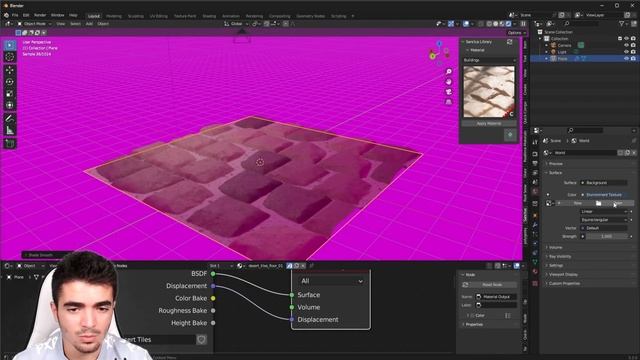Click the Reset Node button
The width and height of the screenshot is (640, 360).
pyautogui.click(x=489, y=284)
